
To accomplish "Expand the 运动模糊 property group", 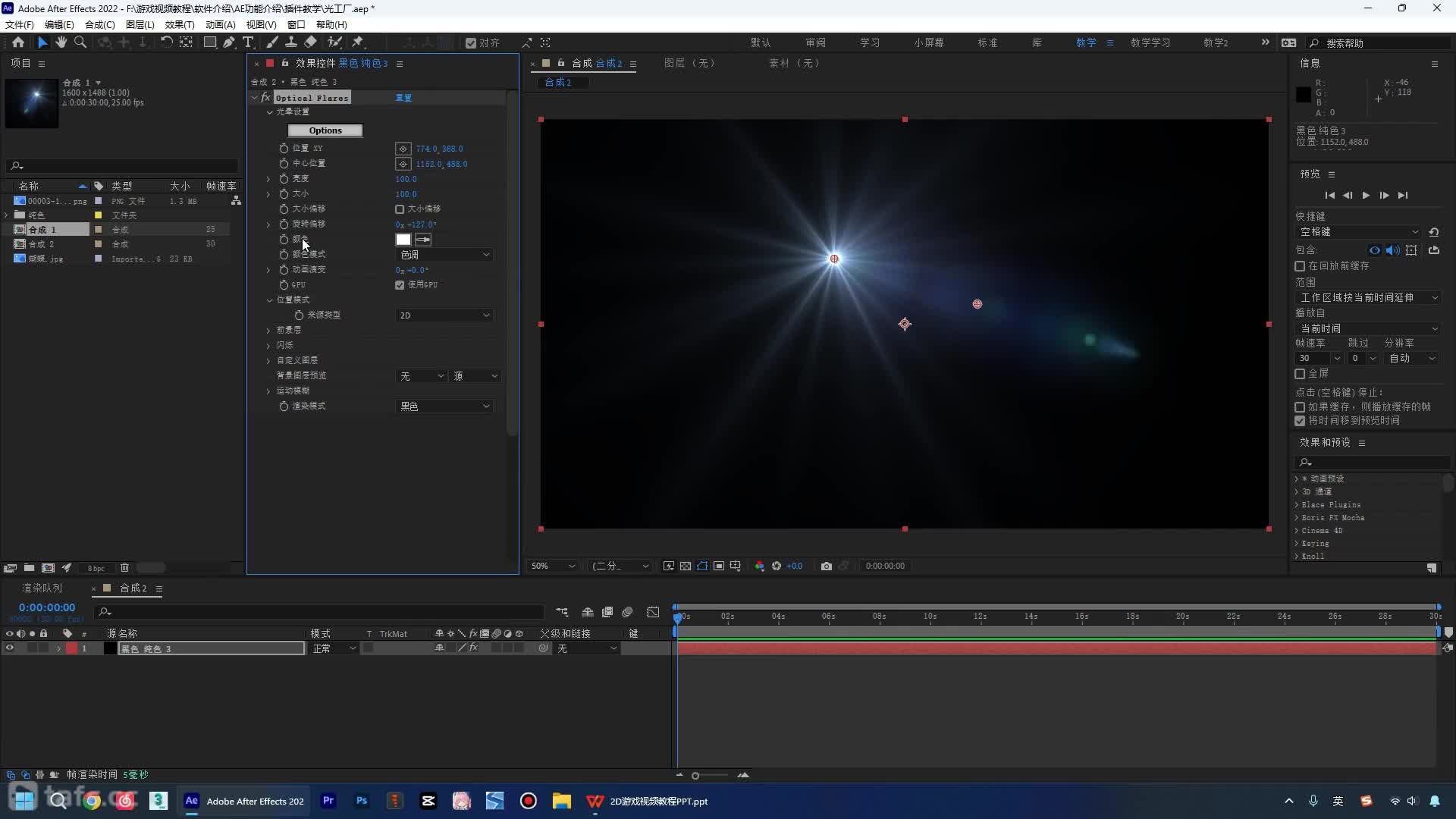I will [x=268, y=391].
